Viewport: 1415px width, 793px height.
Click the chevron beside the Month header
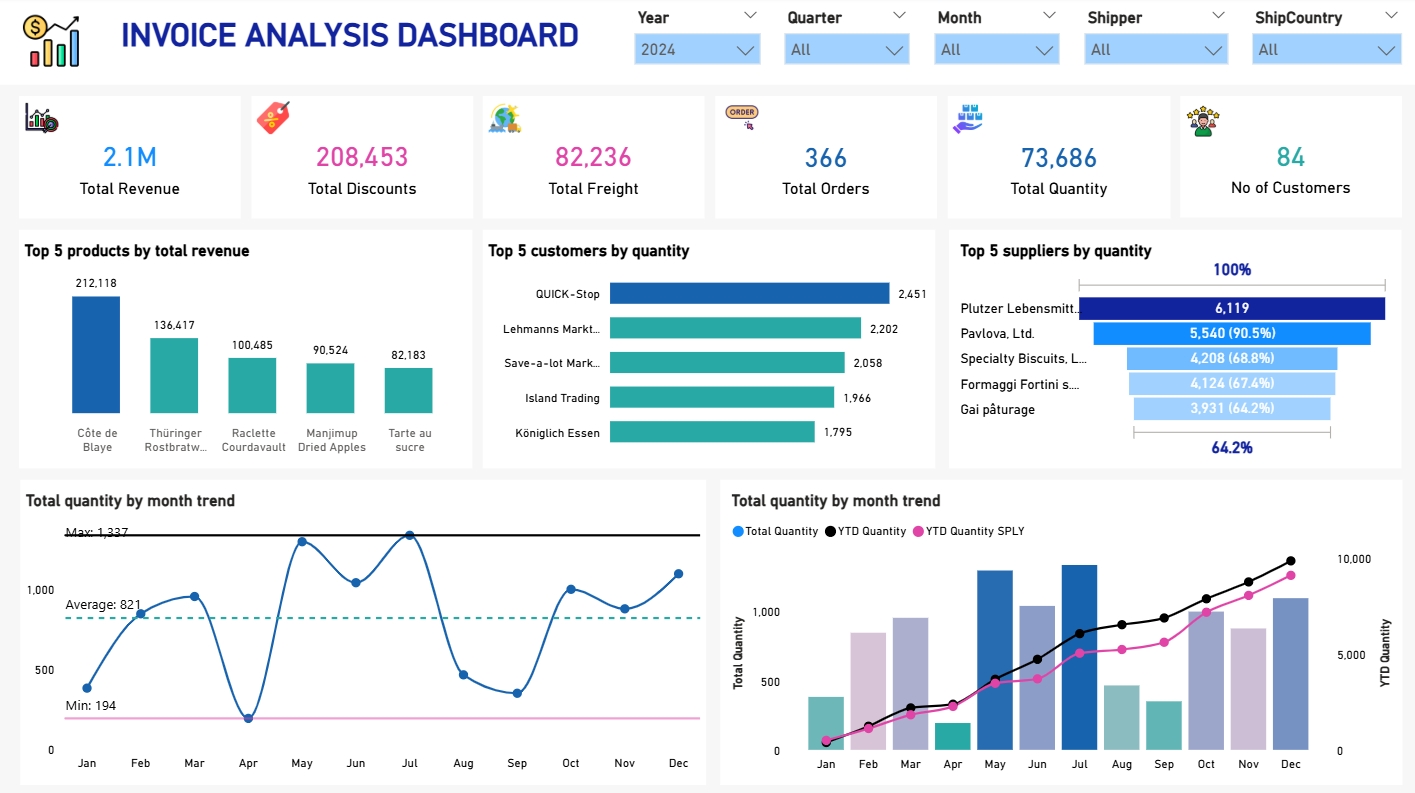coord(1049,16)
